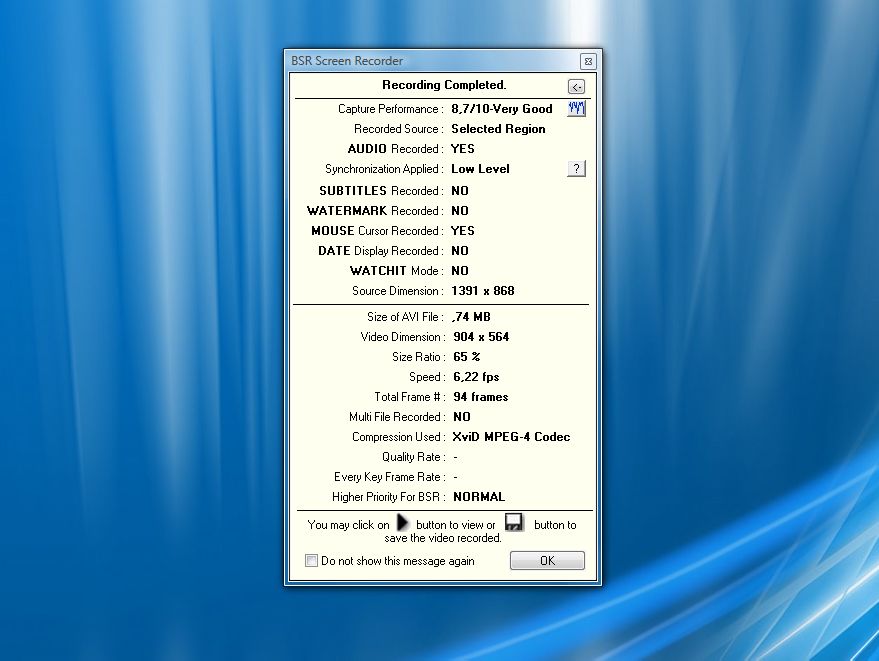Click the floppy disk save icon

(x=514, y=523)
